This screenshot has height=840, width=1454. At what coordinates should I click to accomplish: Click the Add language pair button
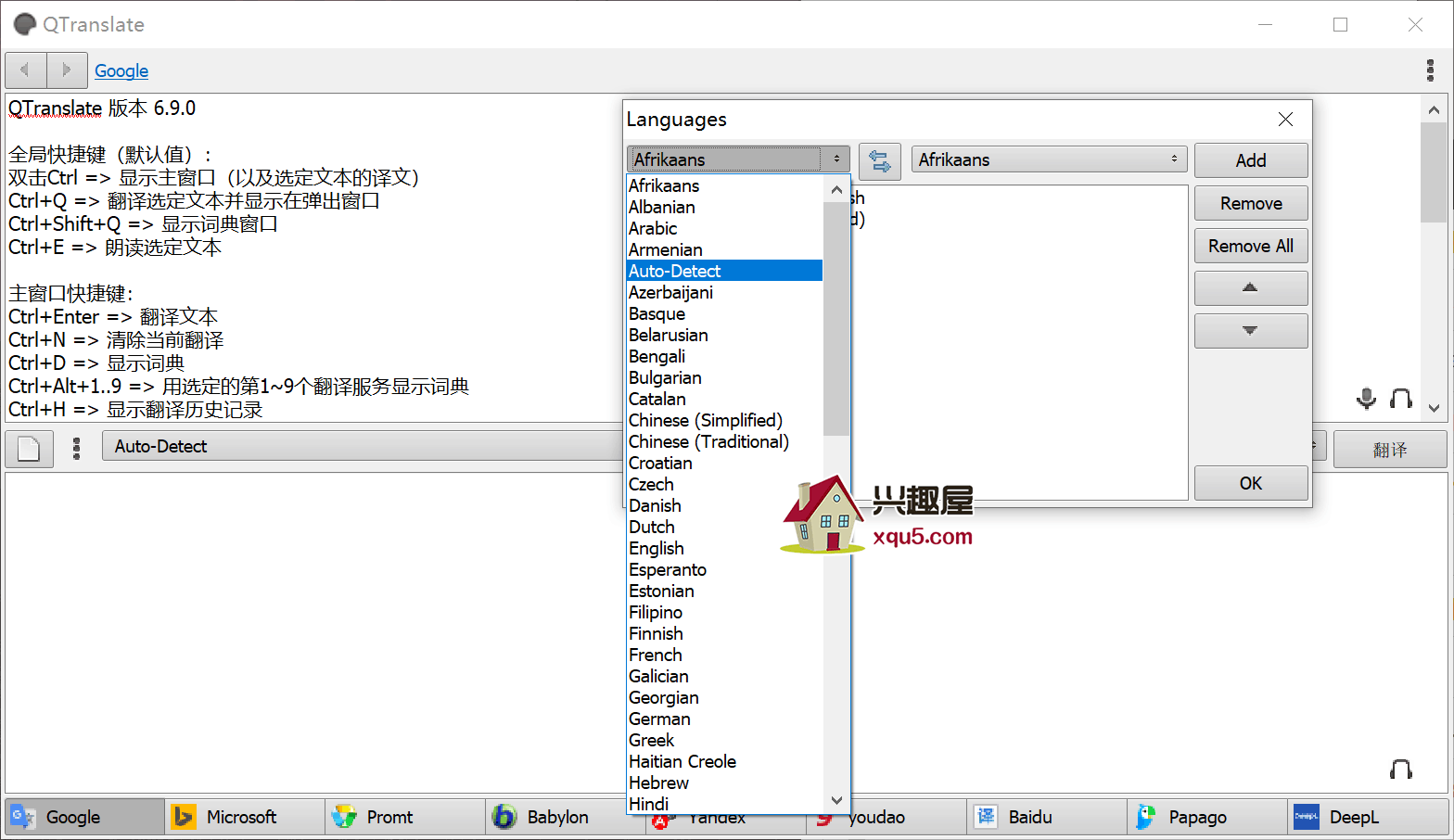pyautogui.click(x=1251, y=160)
